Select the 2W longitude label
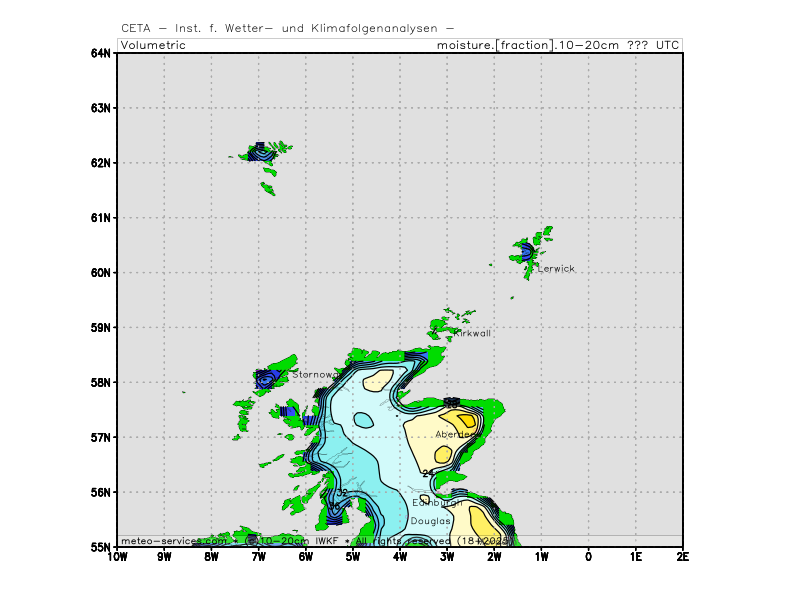 click(494, 557)
